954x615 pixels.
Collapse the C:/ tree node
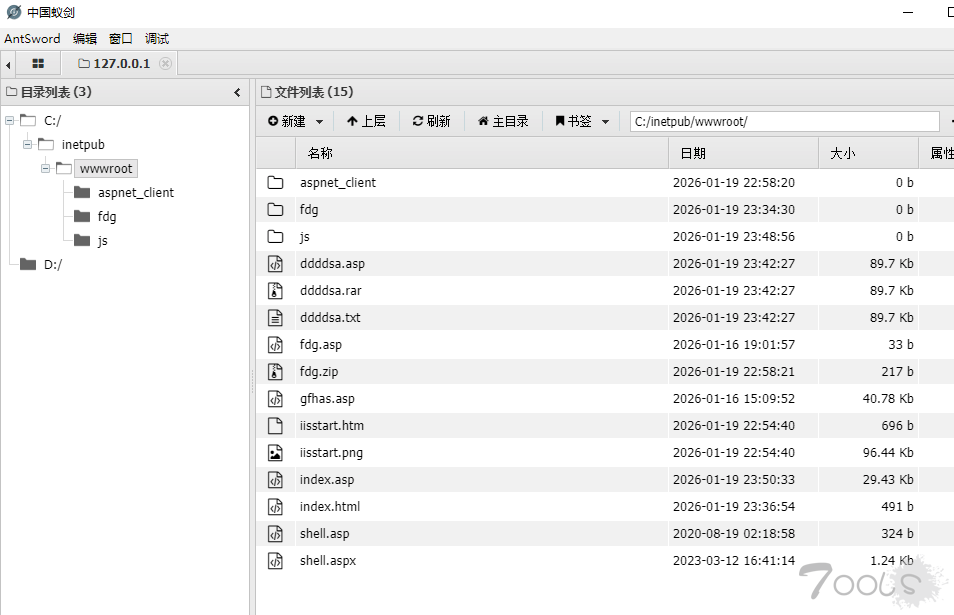tap(10, 121)
